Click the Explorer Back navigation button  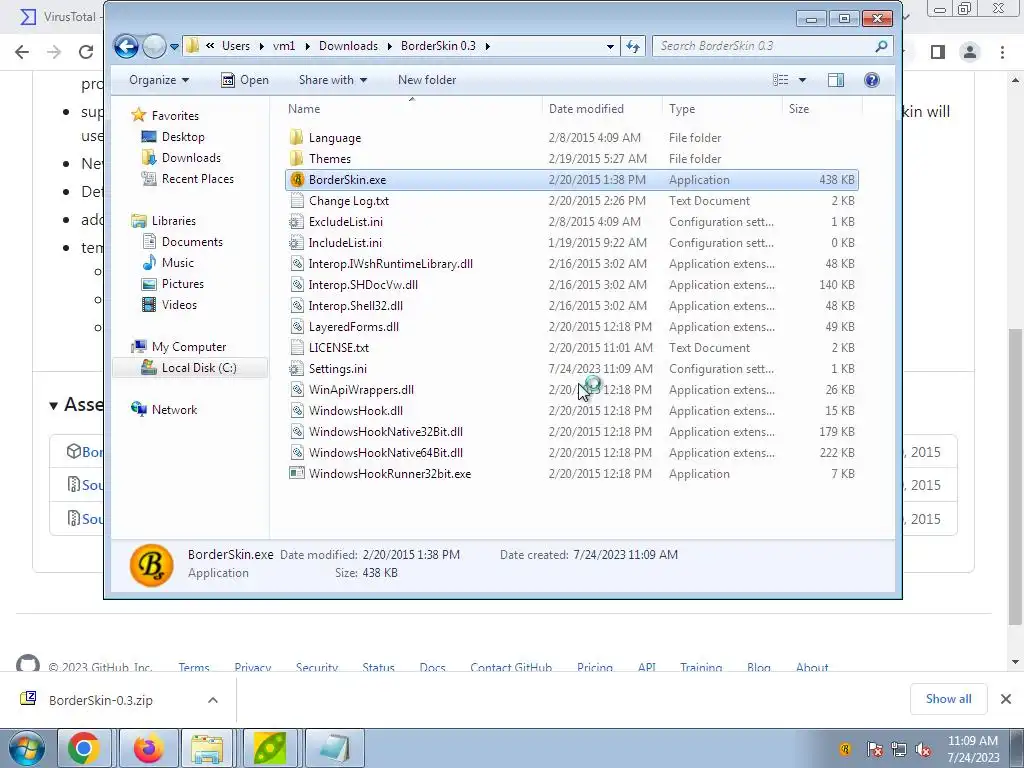point(126,46)
